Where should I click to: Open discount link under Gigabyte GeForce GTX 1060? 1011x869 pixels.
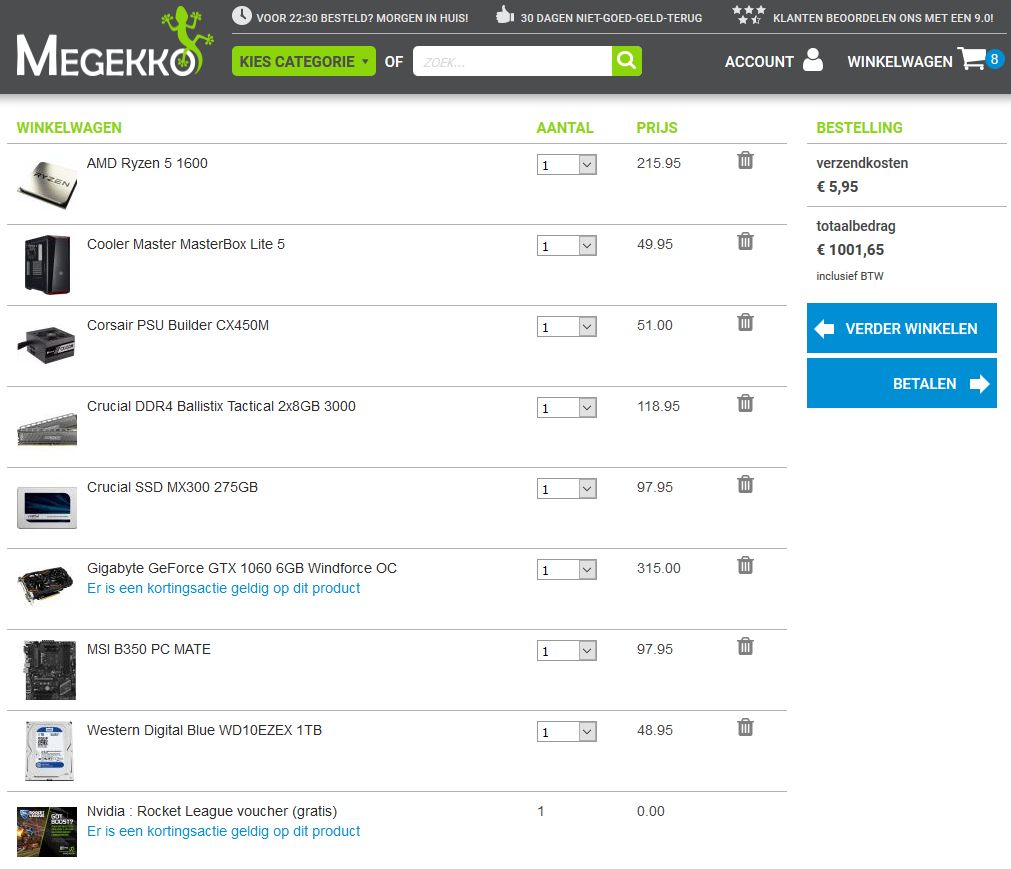(224, 588)
